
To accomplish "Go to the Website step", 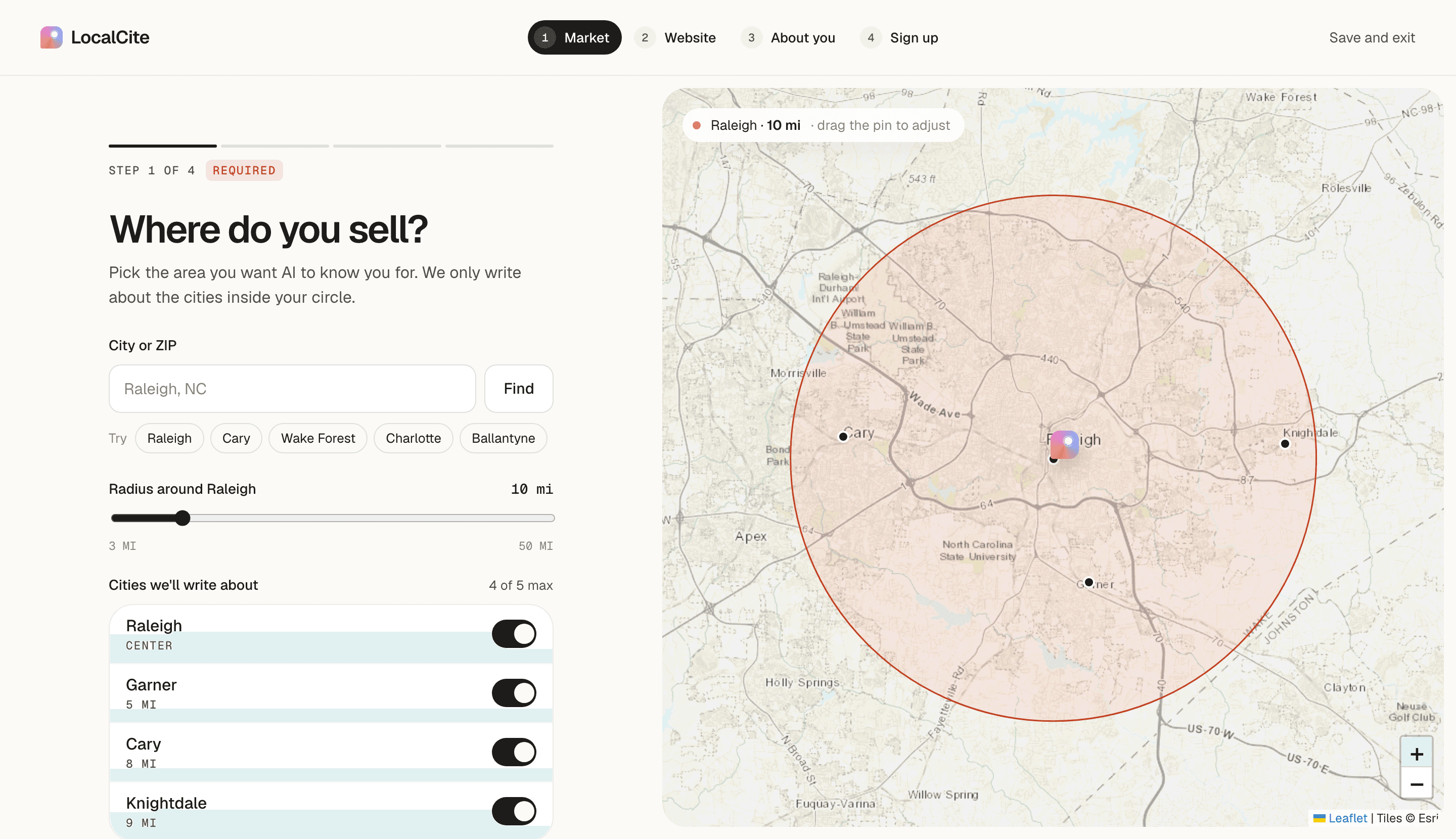I will pos(675,37).
